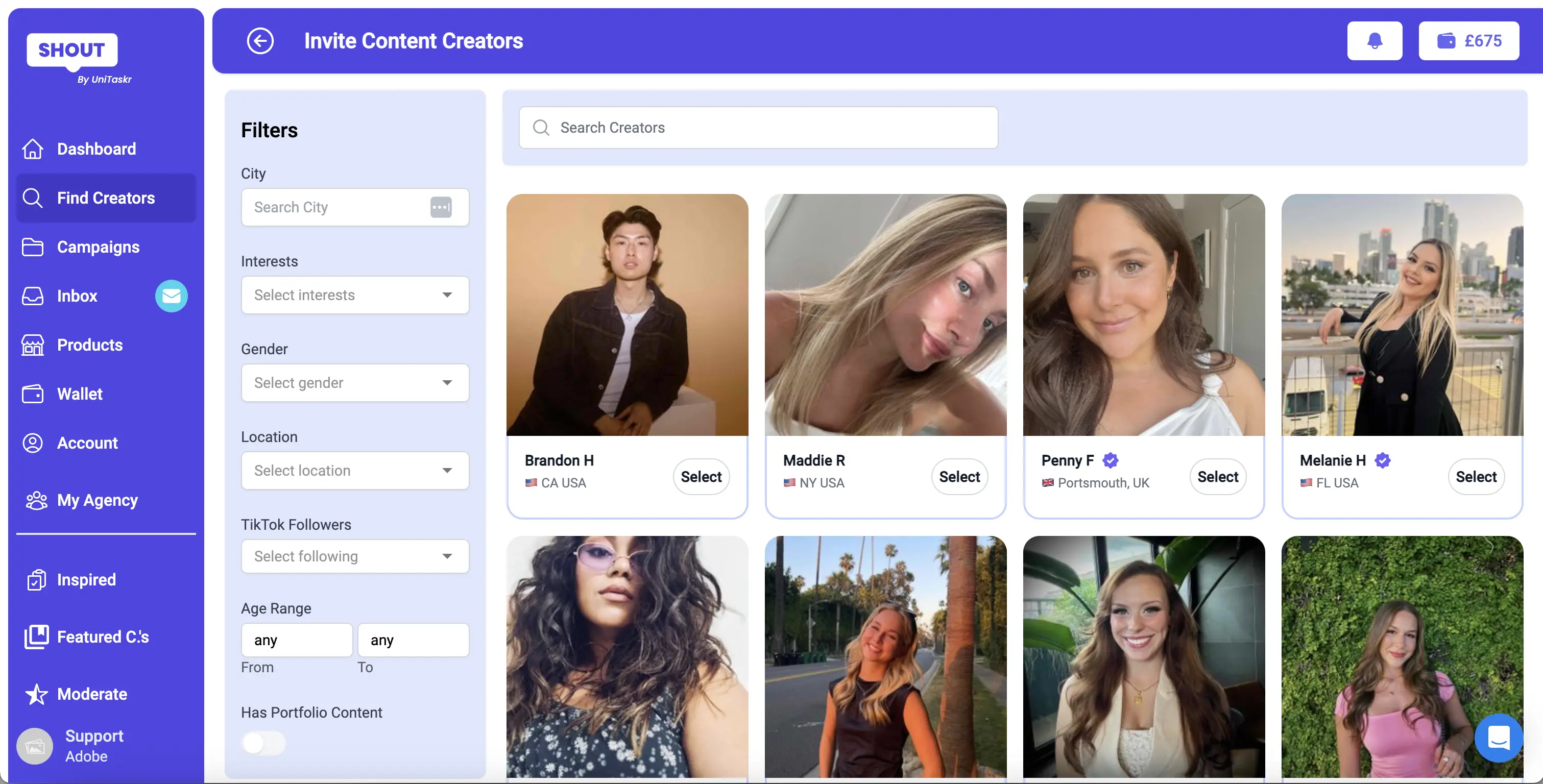Open the Campaigns folder icon
The height and width of the screenshot is (784, 1543).
coord(33,247)
